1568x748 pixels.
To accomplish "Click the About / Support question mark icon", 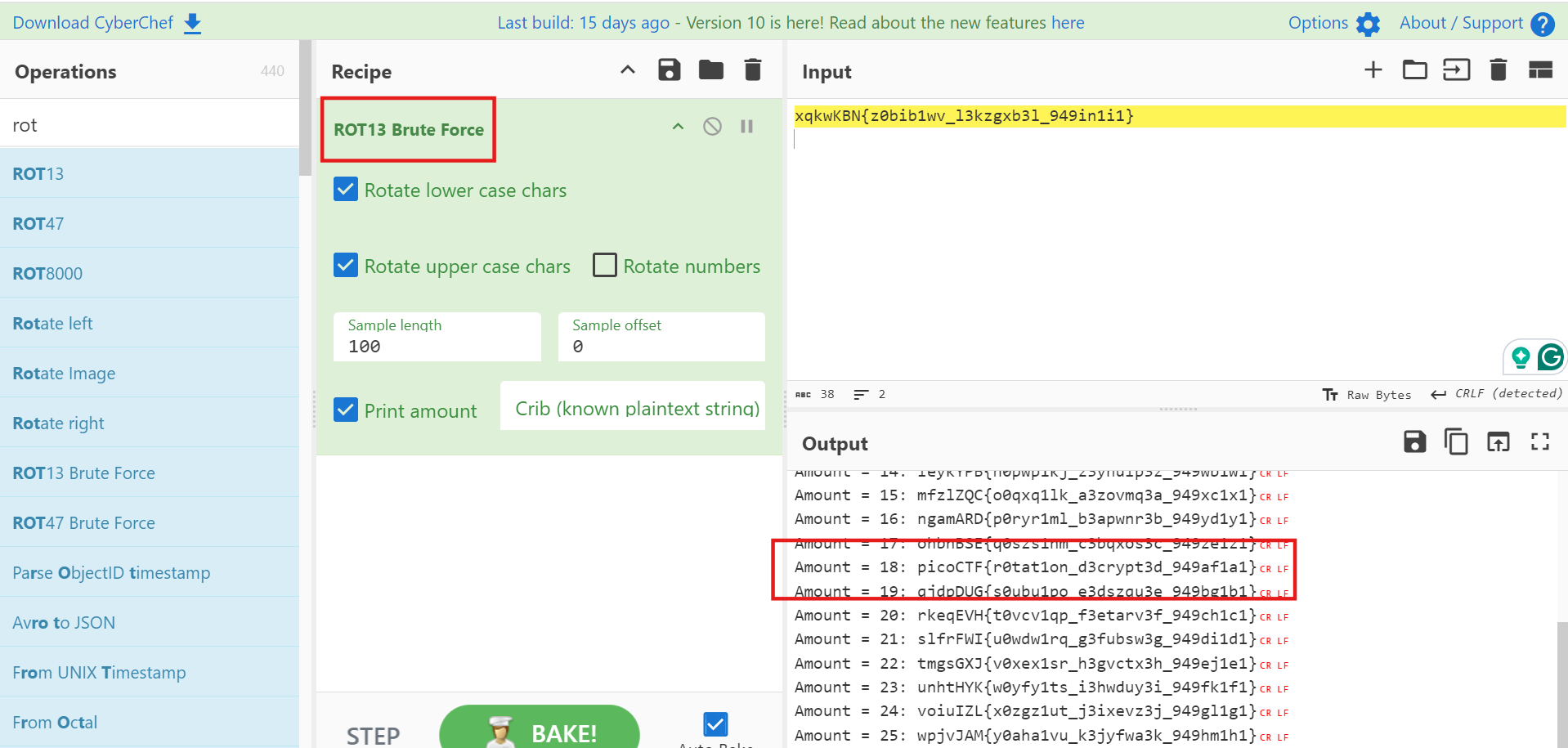I will 1543,24.
